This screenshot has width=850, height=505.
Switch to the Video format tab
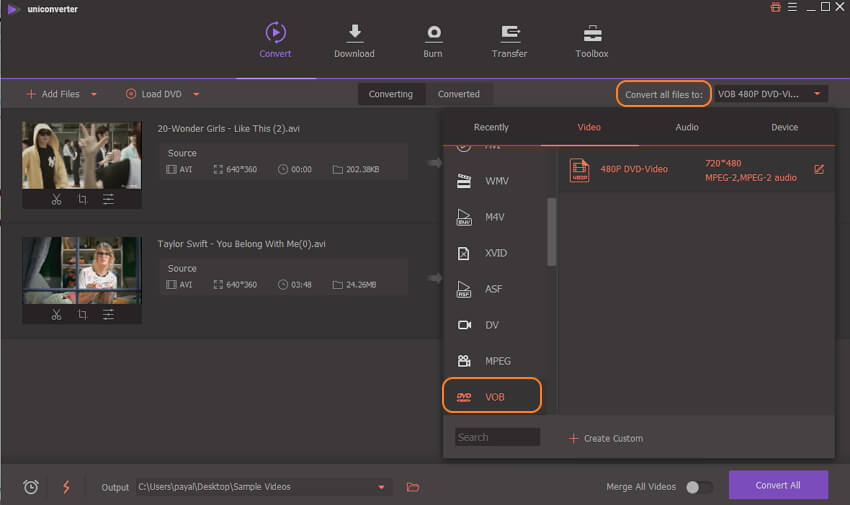click(x=589, y=127)
